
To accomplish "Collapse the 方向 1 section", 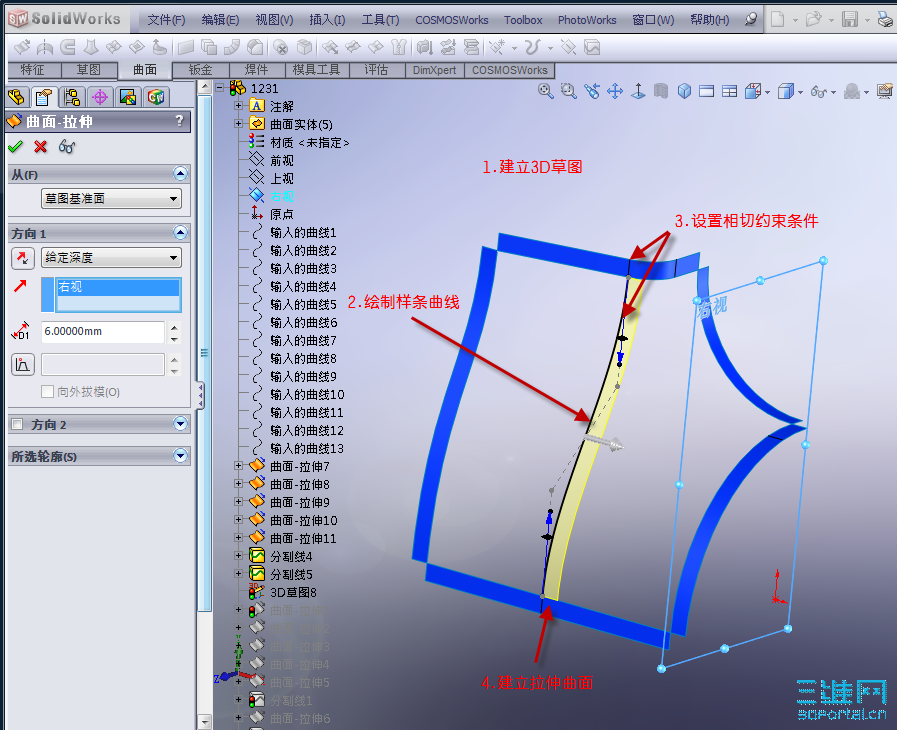I will (x=180, y=232).
